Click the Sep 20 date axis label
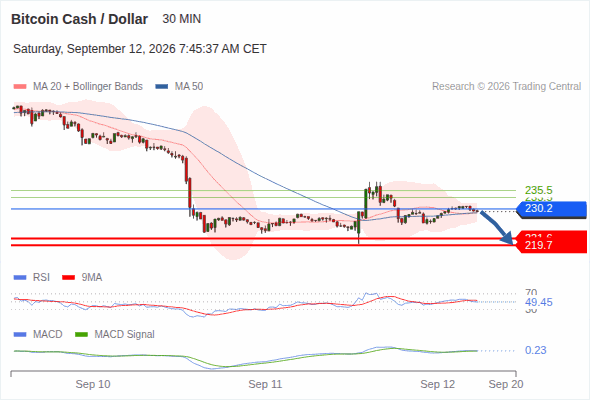Image resolution: width=590 pixels, height=400 pixels. pos(506,384)
